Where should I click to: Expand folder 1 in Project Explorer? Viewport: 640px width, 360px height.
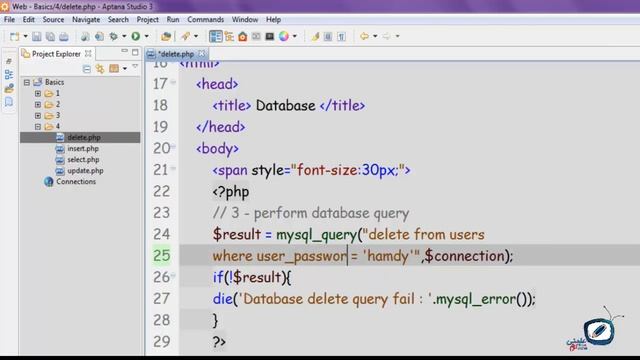coord(38,93)
